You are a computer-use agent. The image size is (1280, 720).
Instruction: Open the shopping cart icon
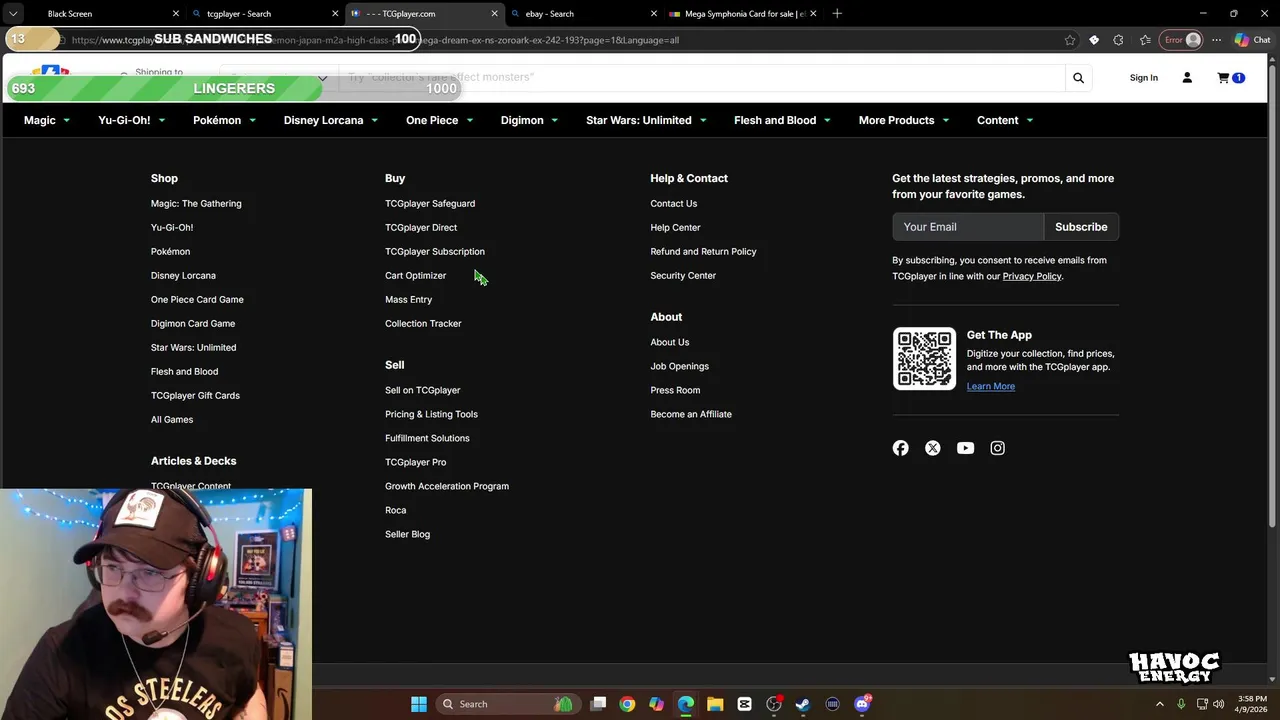[1223, 78]
